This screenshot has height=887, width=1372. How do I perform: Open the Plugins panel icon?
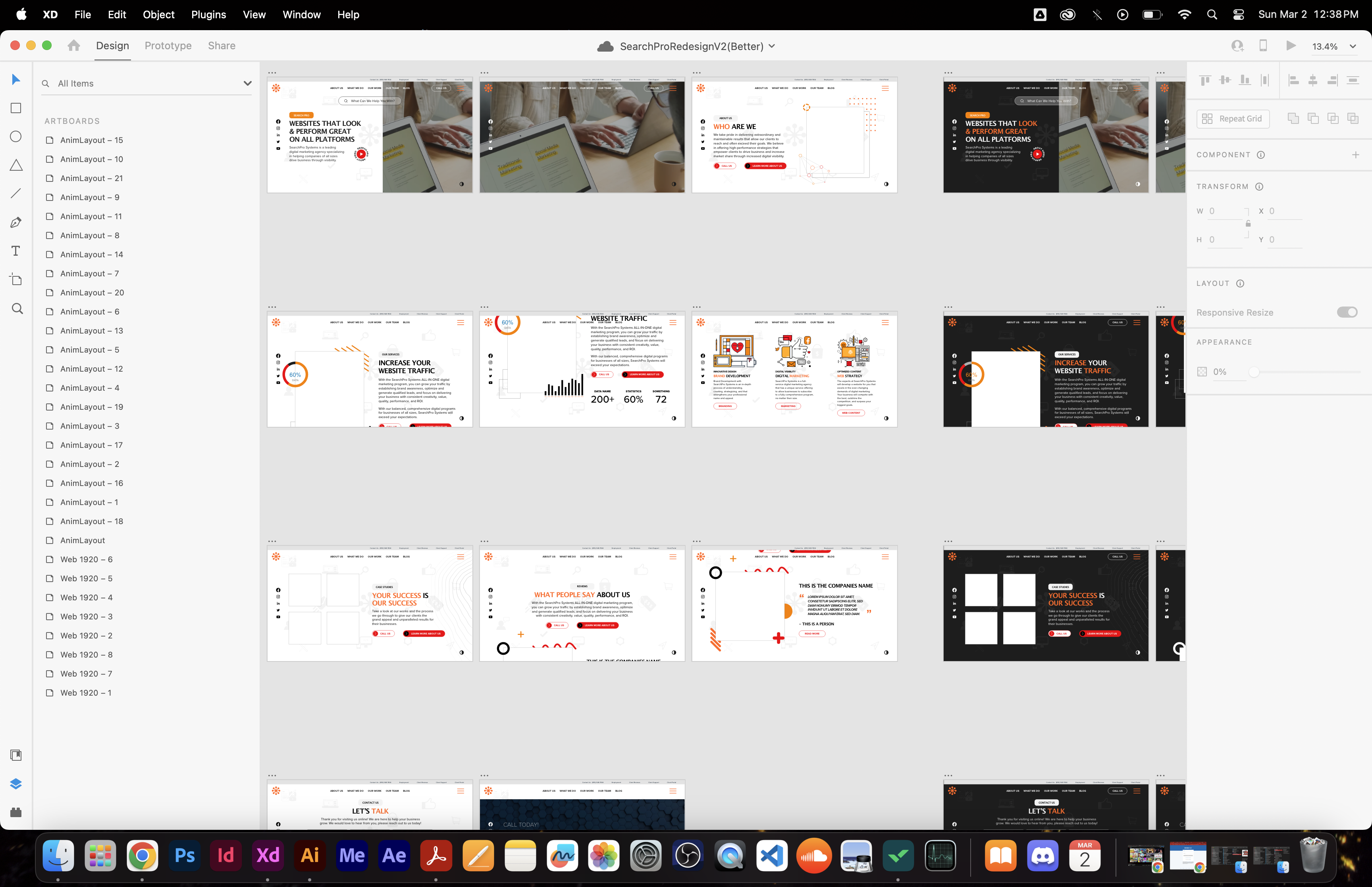pos(16,812)
